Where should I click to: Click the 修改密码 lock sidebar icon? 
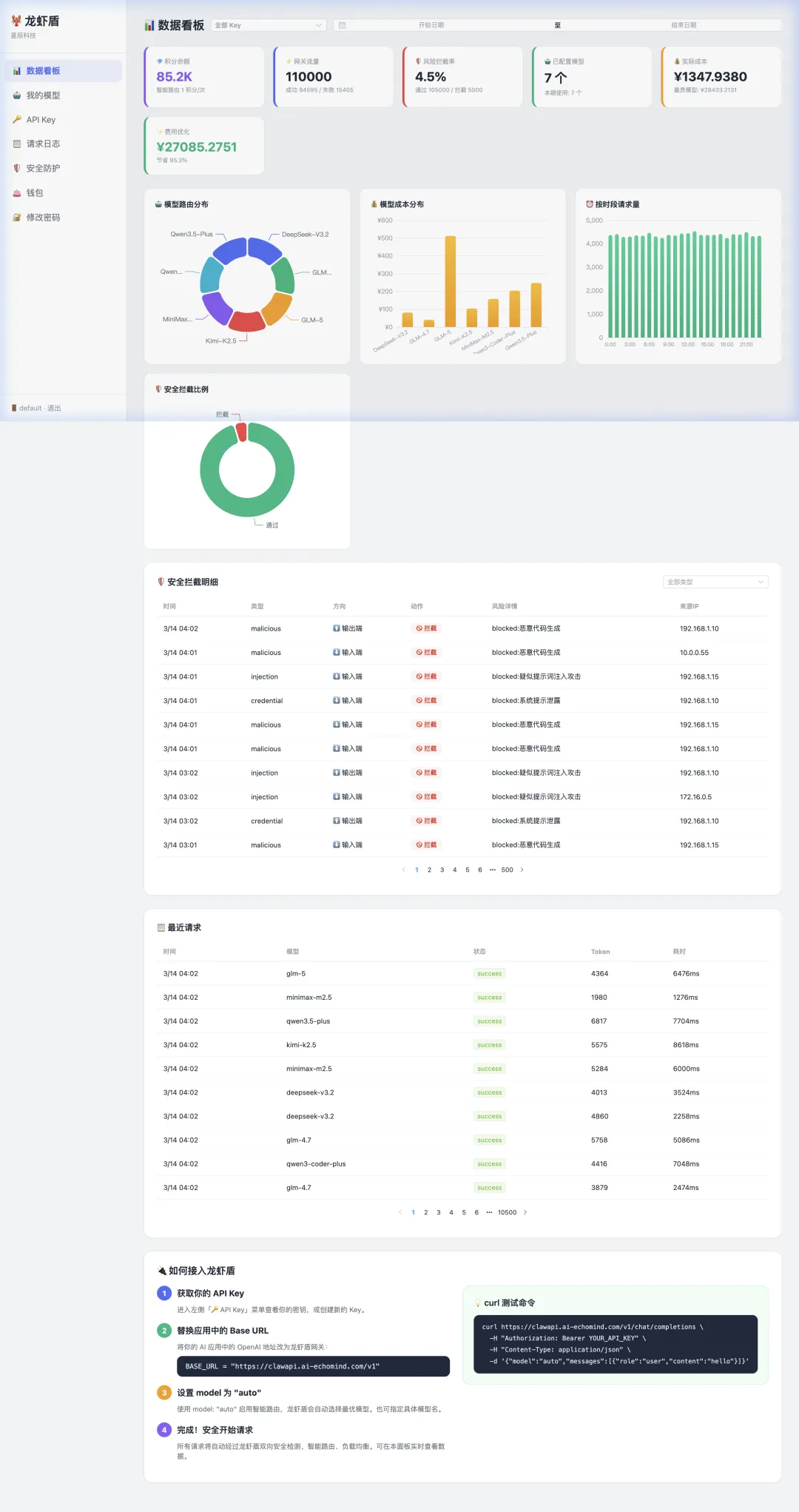[17, 218]
